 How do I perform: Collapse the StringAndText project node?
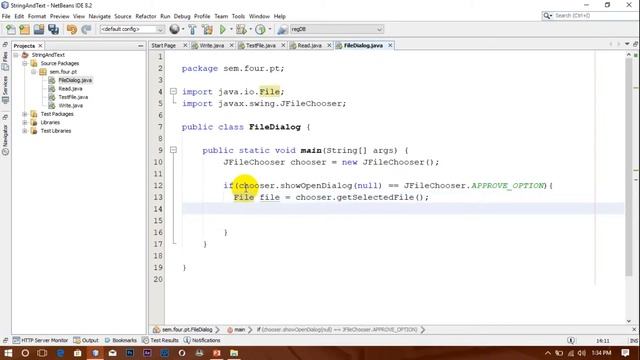[x=16, y=55]
